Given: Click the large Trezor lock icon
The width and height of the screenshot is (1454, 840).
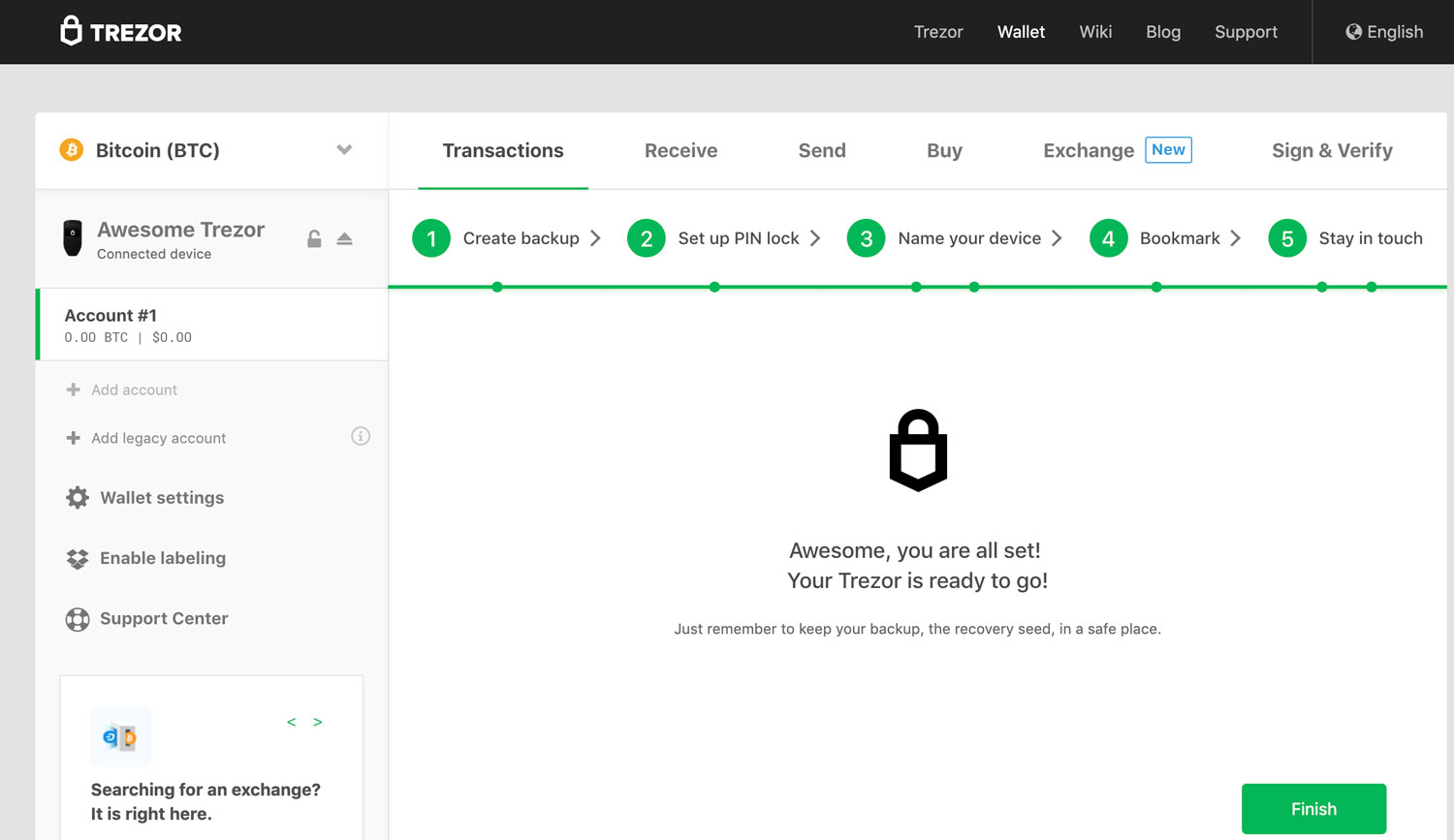Looking at the screenshot, I should 918,451.
